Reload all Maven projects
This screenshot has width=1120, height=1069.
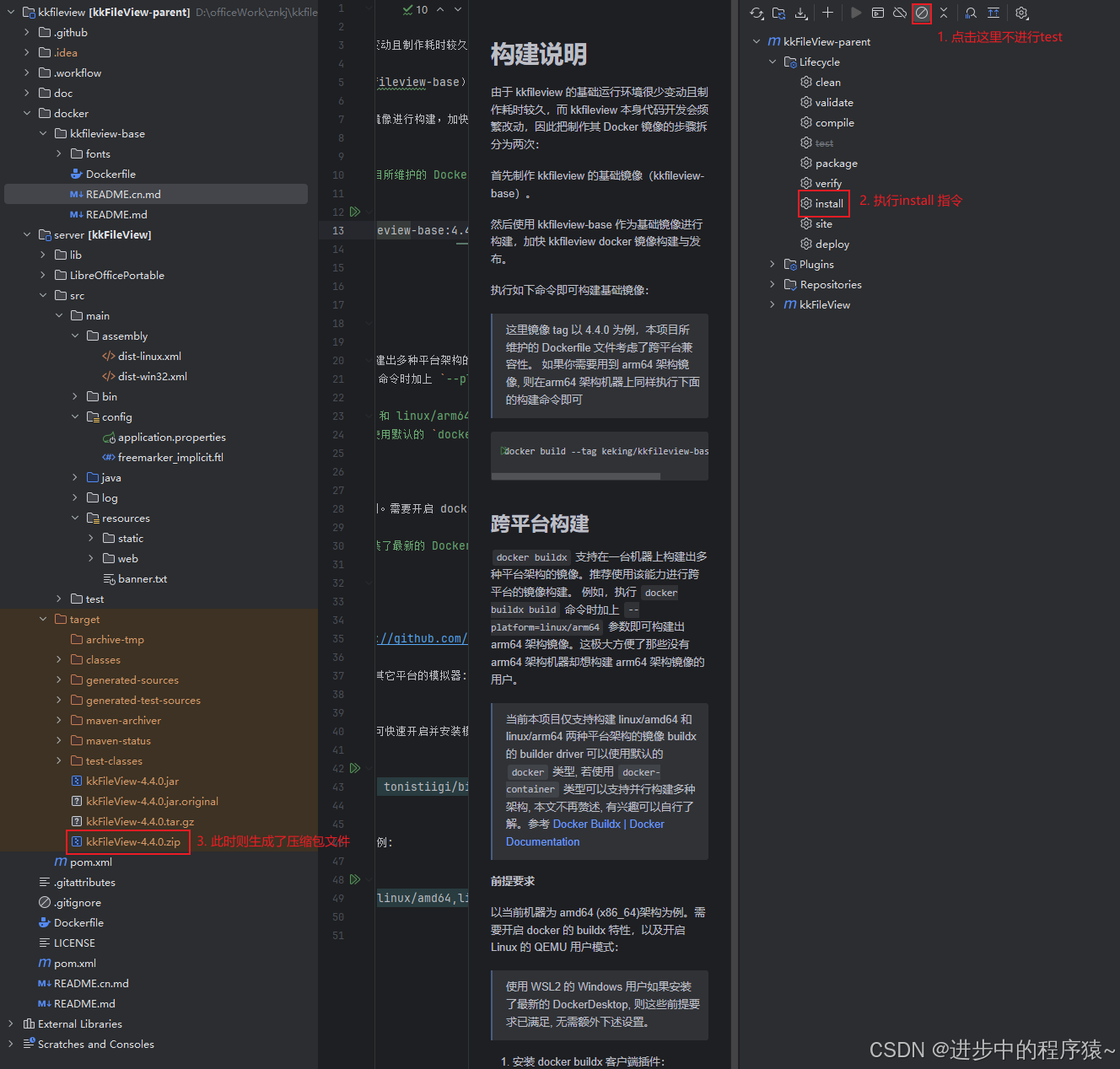(757, 13)
